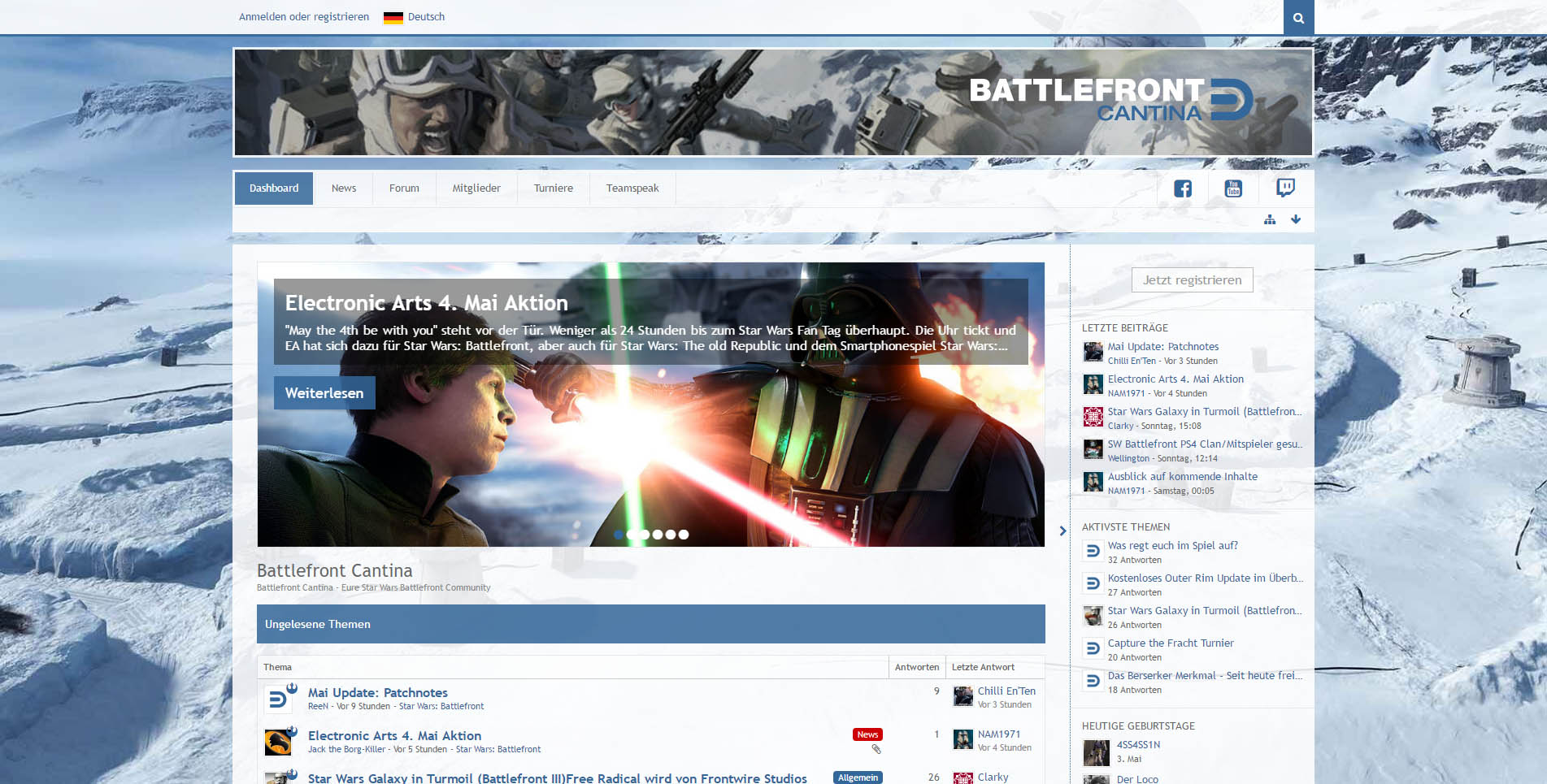This screenshot has height=784, width=1547.
Task: Click the red News label tag
Action: tap(867, 734)
